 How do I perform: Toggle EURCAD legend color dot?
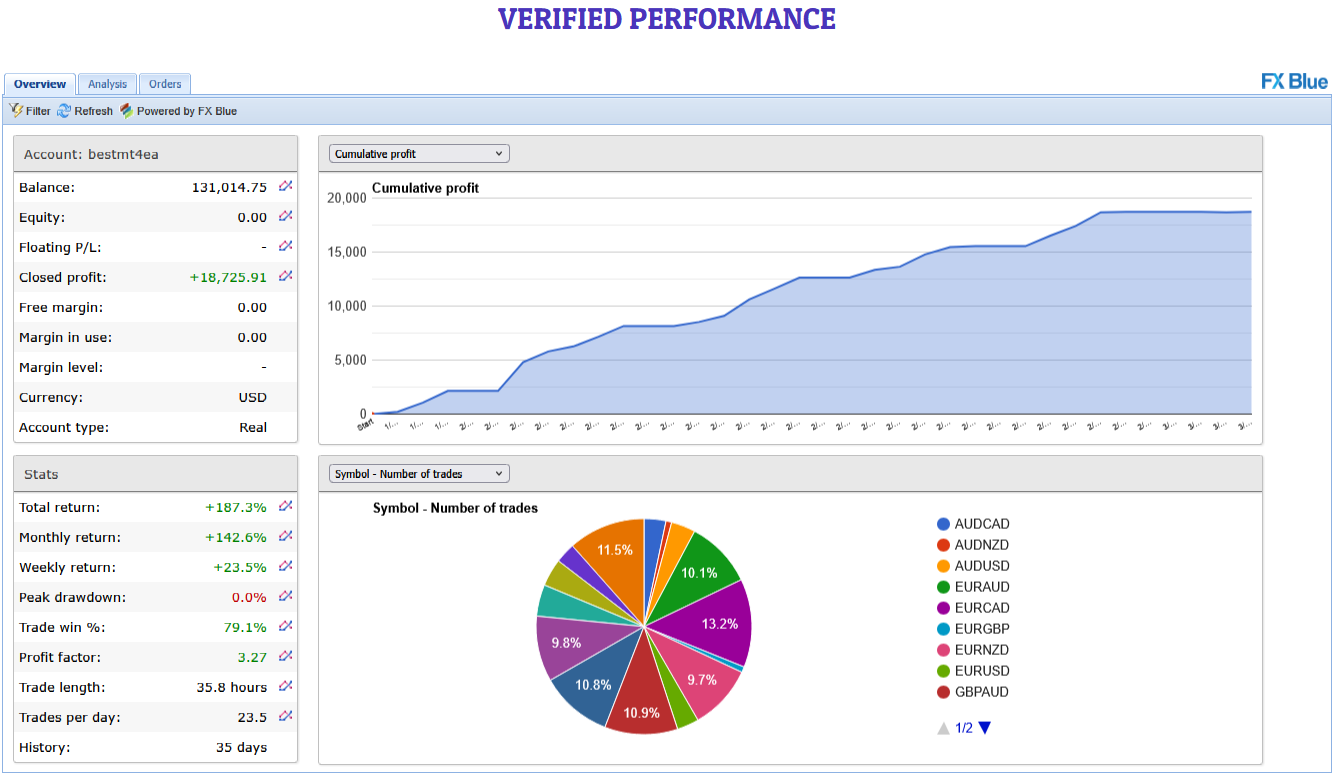943,608
